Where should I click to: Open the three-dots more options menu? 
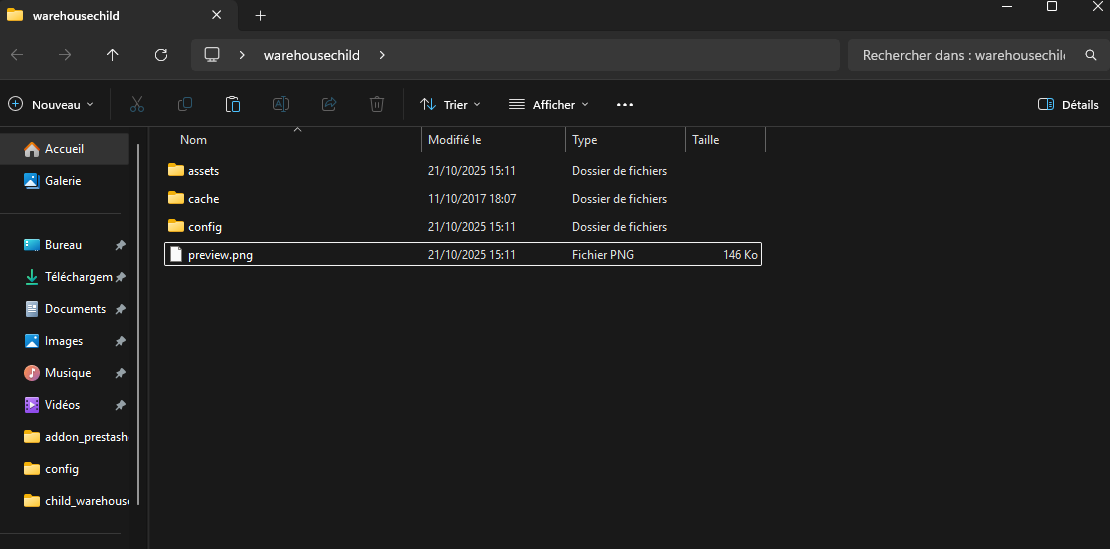pyautogui.click(x=625, y=105)
